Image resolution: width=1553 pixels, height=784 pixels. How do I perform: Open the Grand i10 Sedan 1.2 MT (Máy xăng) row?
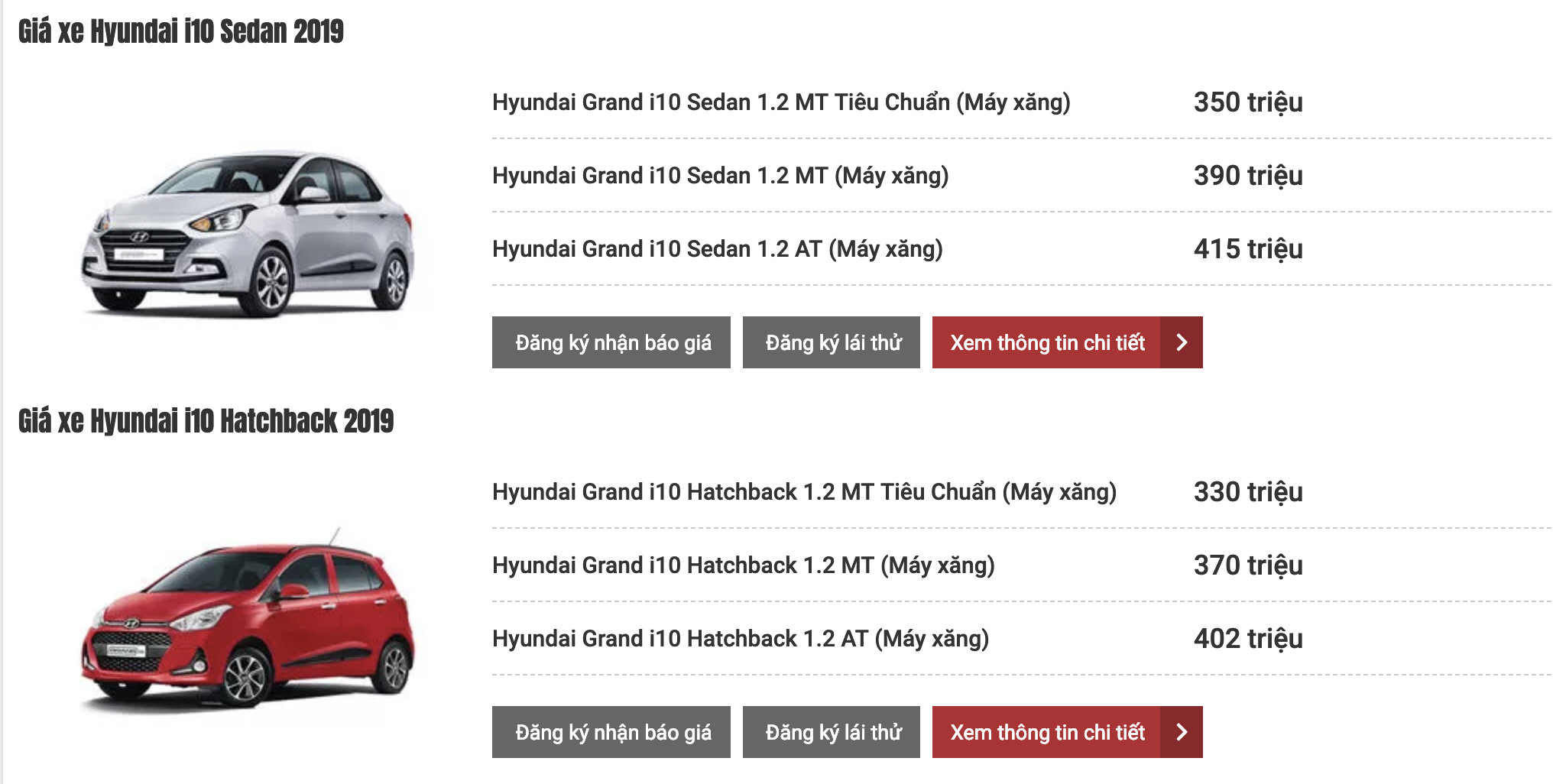pos(720,176)
